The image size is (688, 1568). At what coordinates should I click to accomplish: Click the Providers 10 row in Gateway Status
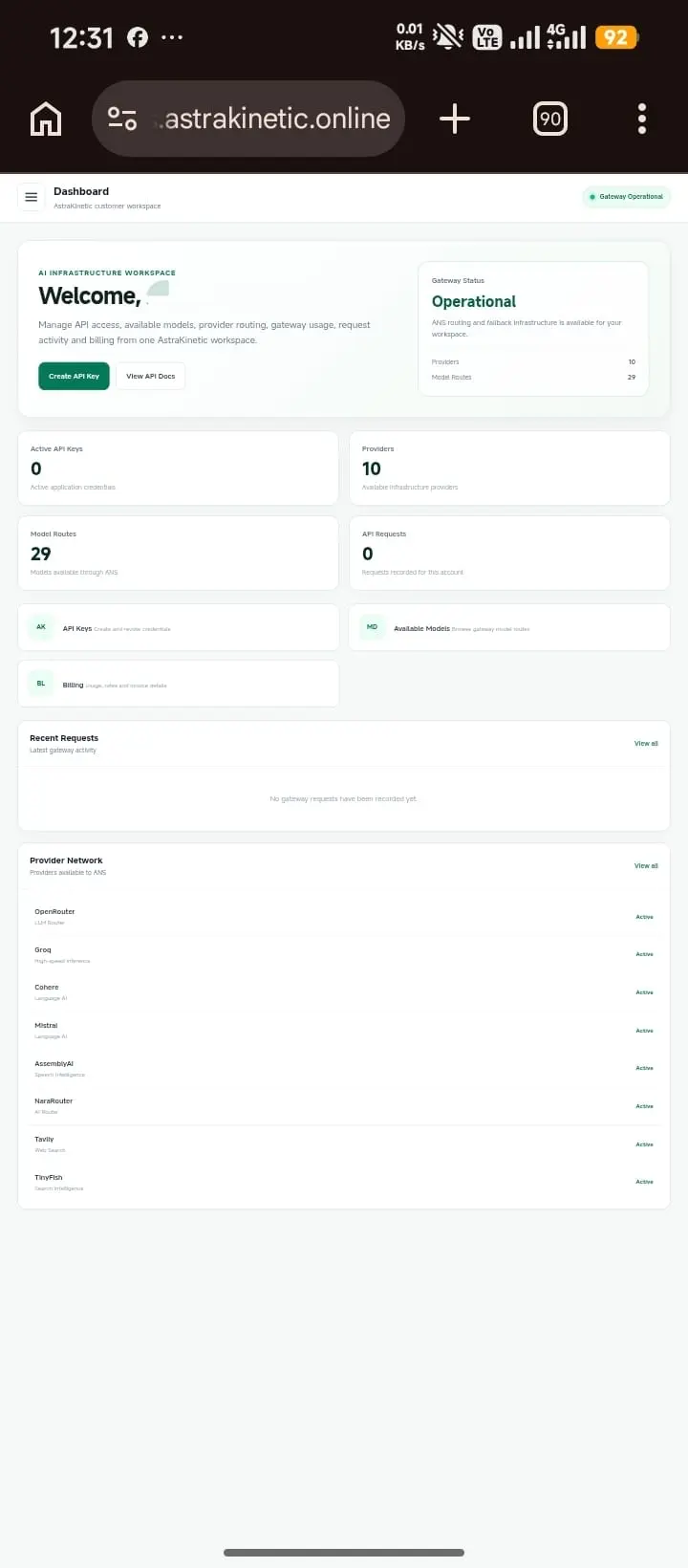(x=533, y=362)
